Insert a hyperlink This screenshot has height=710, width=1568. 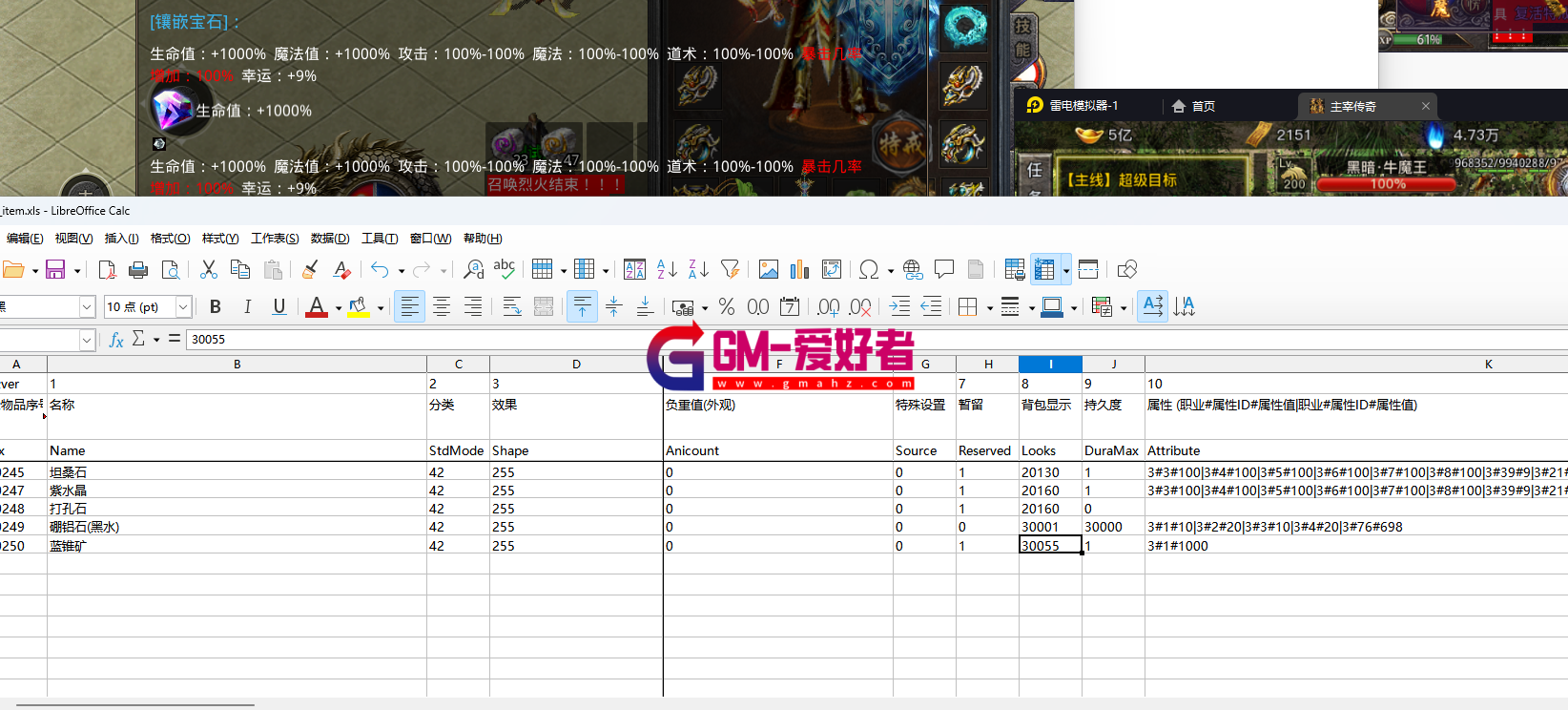click(x=913, y=270)
